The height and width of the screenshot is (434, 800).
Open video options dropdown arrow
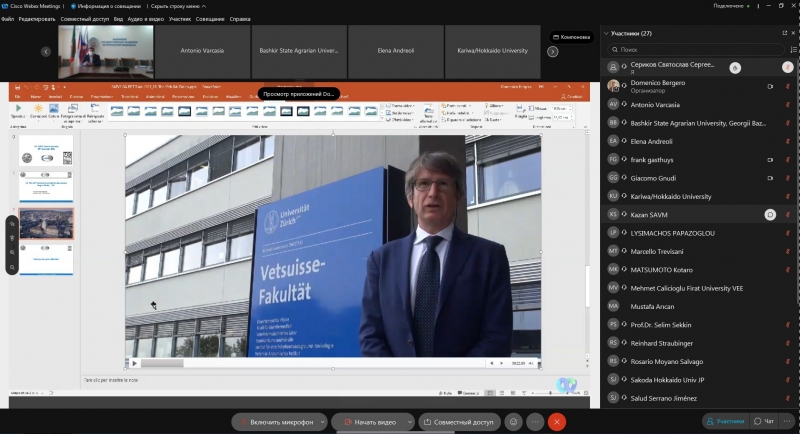tap(410, 422)
